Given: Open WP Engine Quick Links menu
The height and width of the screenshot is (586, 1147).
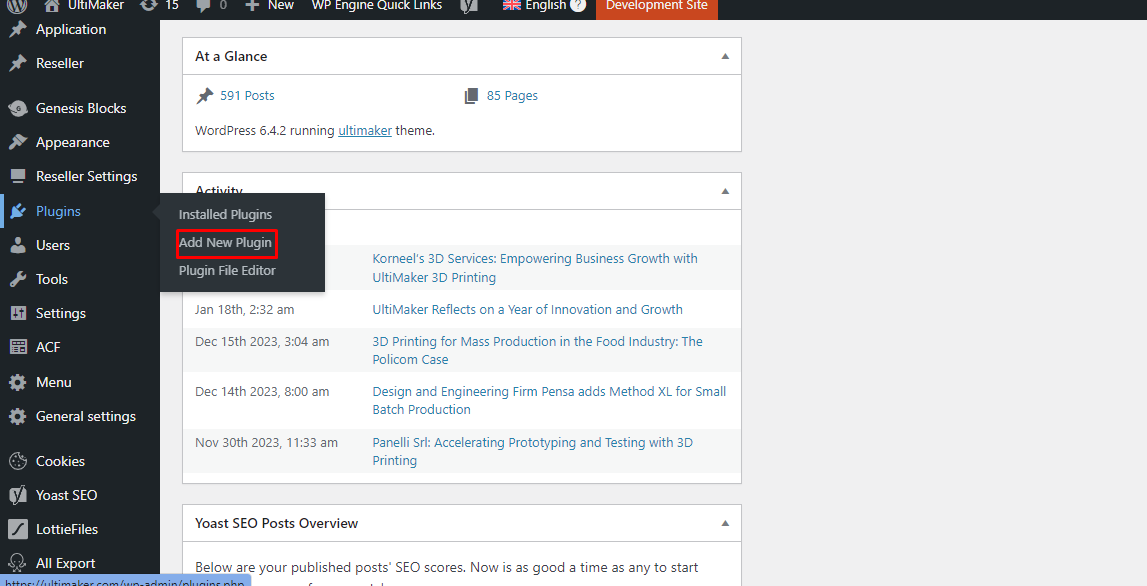Looking at the screenshot, I should coord(377,6).
